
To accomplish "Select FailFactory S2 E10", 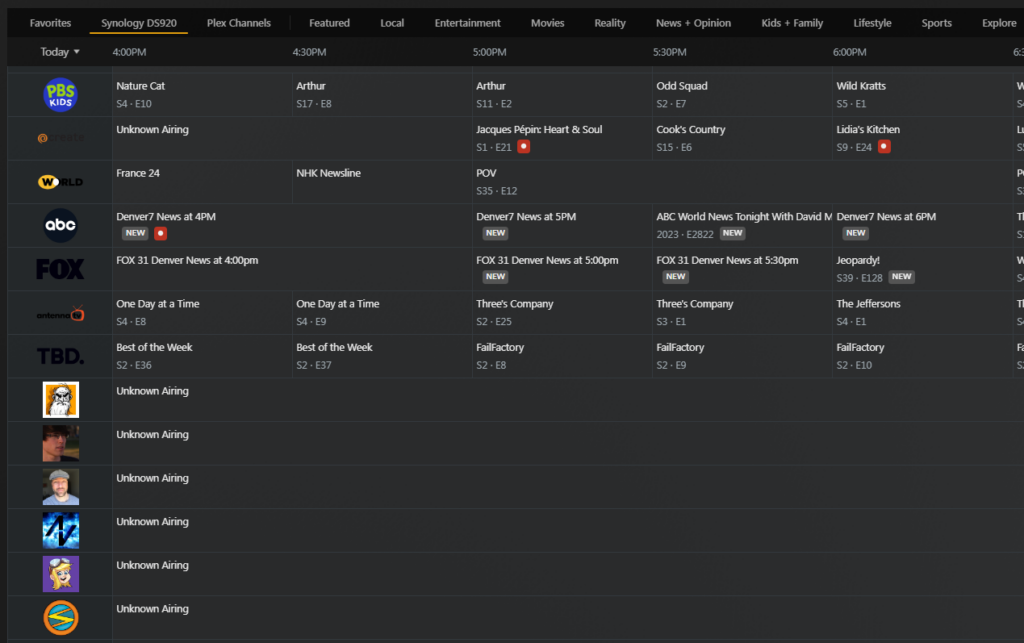I will click(922, 356).
